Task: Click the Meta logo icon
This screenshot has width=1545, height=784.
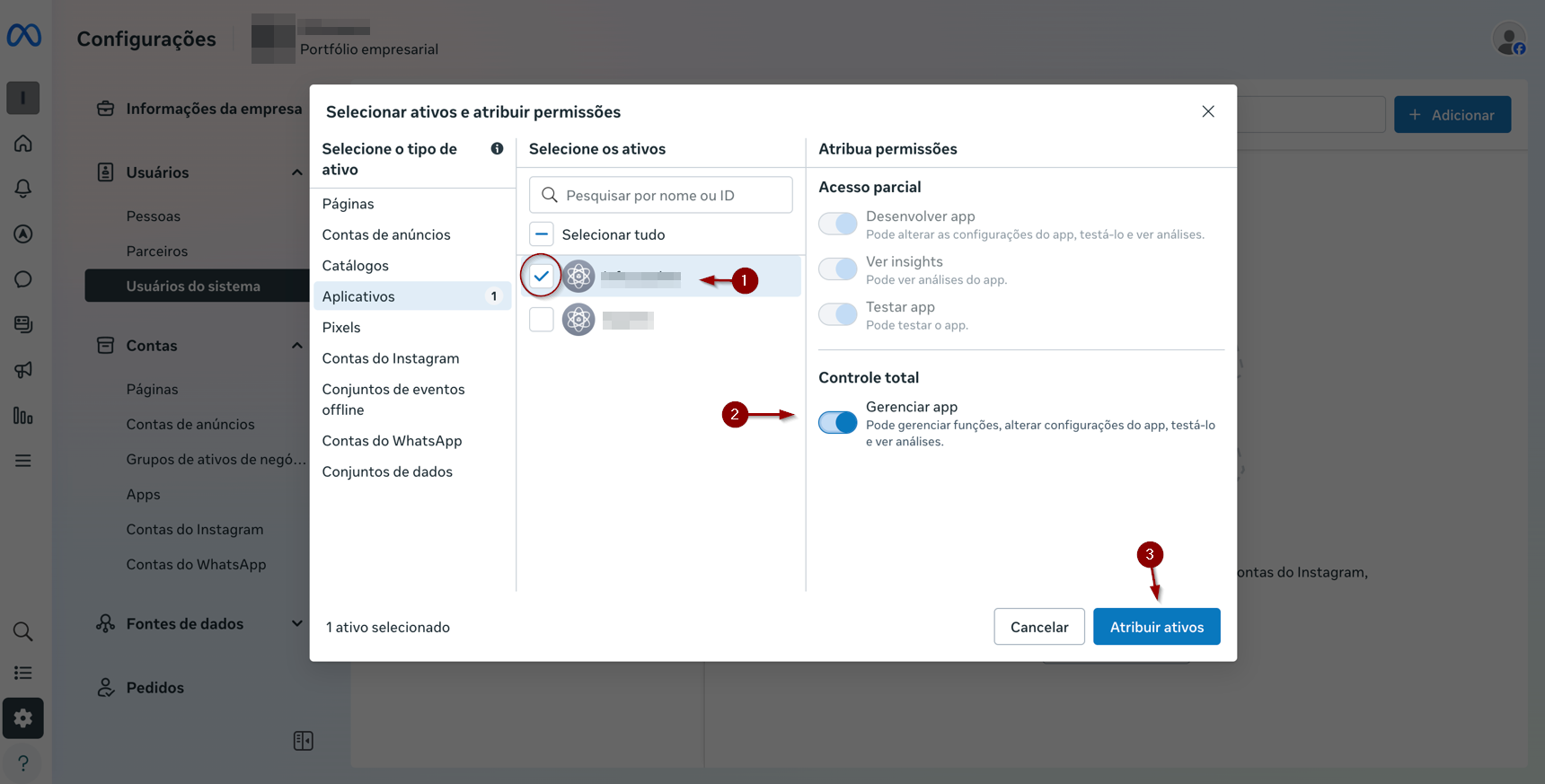Action: [24, 35]
